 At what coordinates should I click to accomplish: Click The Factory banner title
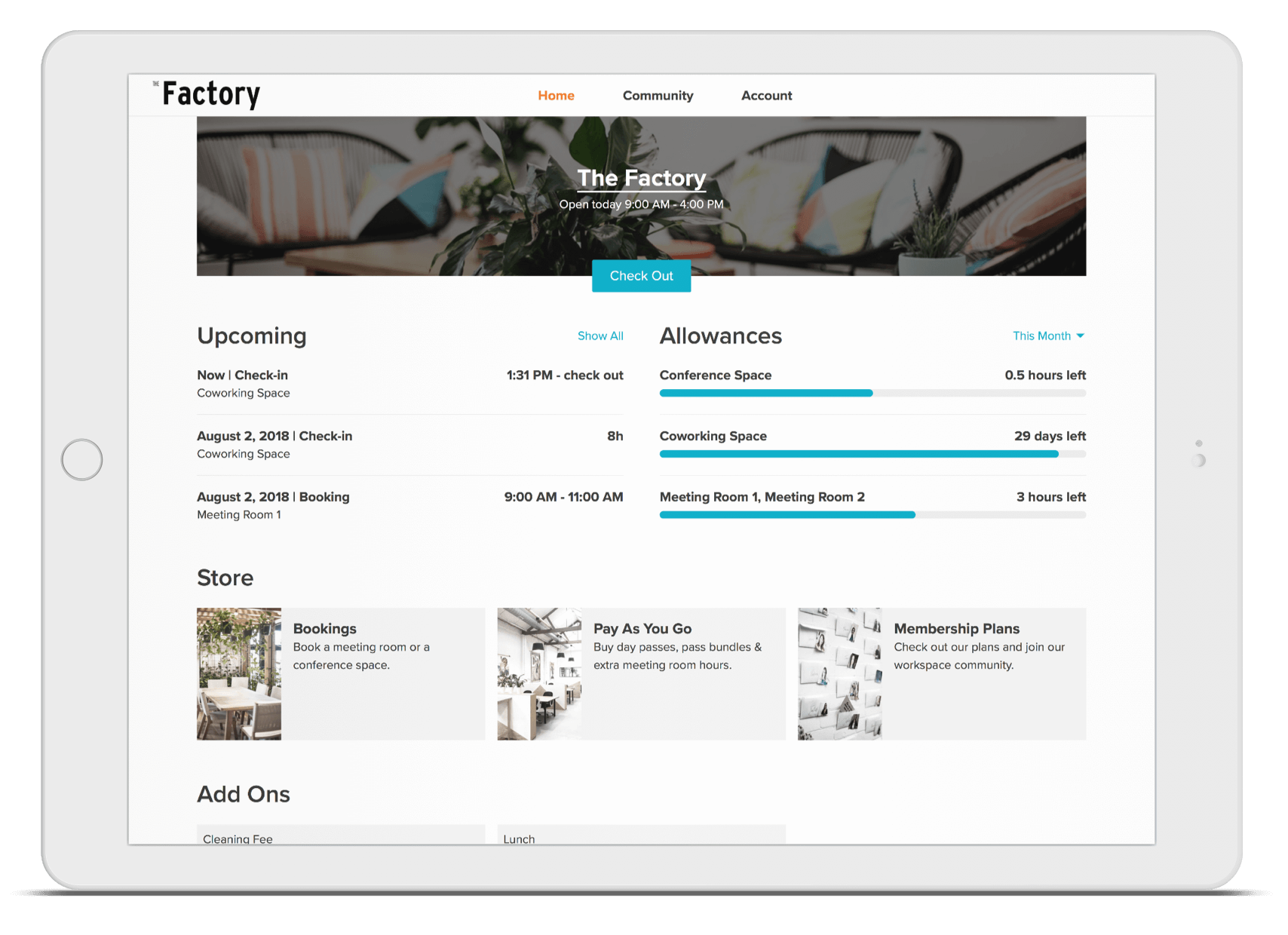pyautogui.click(x=641, y=178)
